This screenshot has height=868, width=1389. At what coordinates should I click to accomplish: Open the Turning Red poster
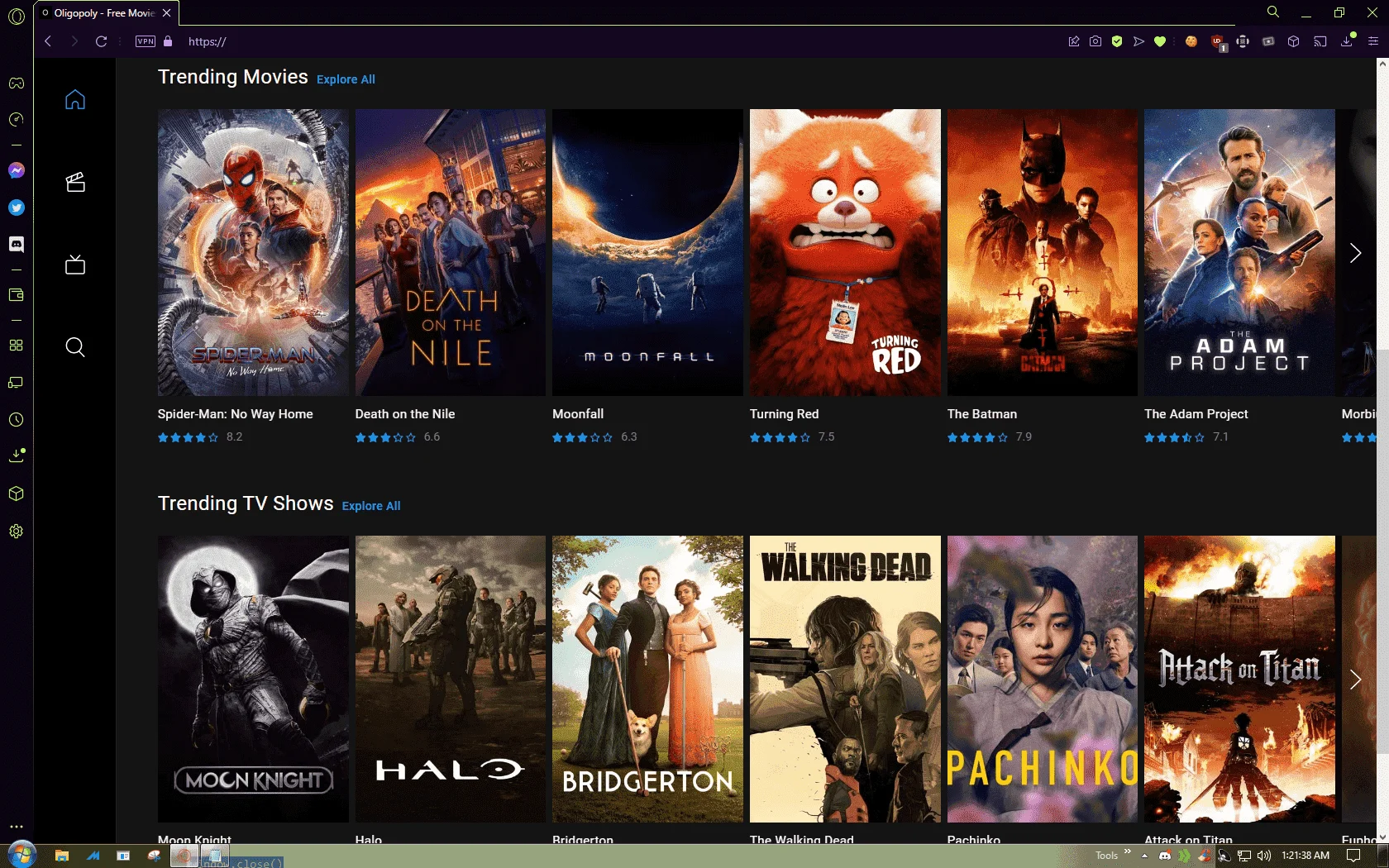(845, 252)
